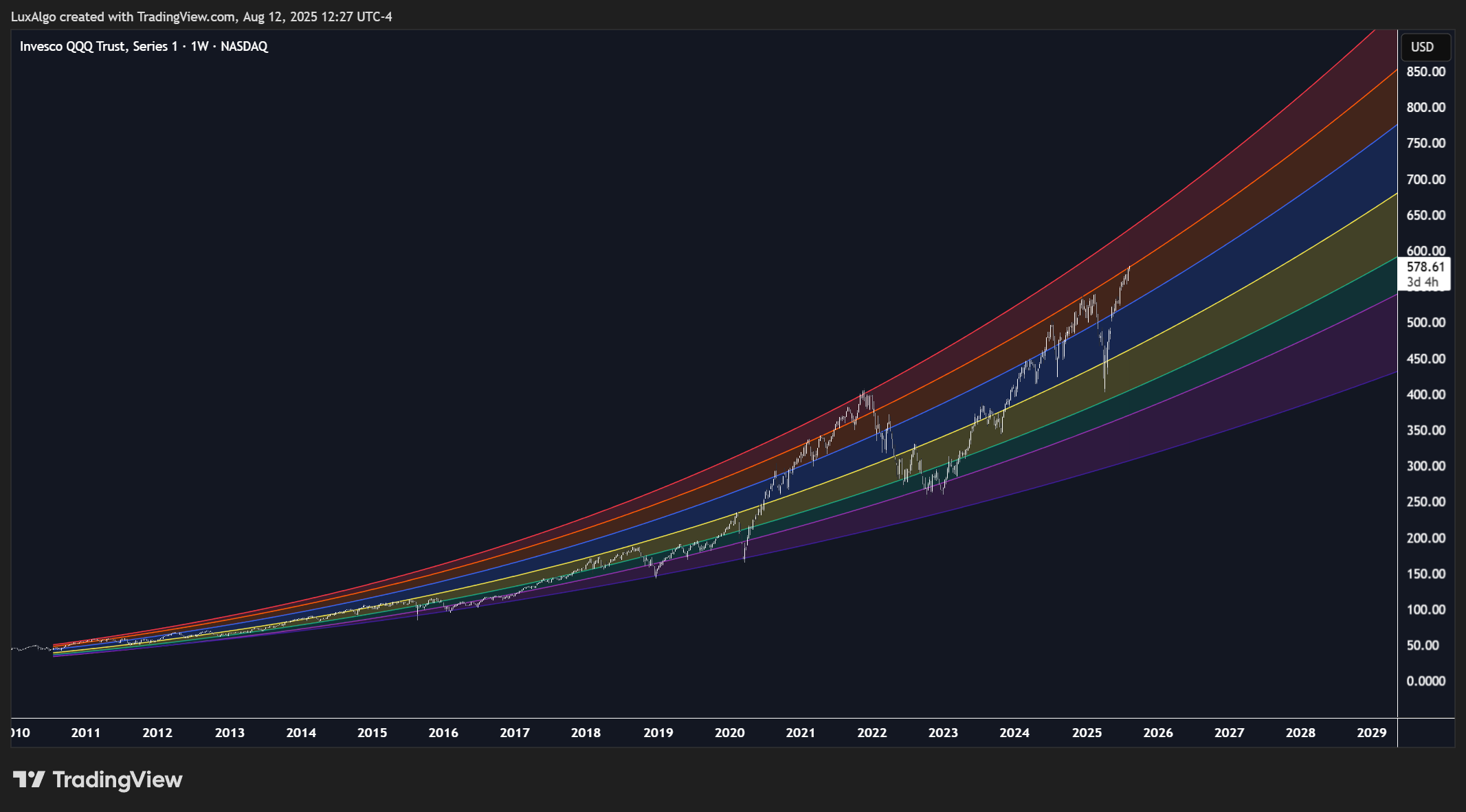The height and width of the screenshot is (812, 1466).
Task: Click the 2029 time axis label
Action: tap(1372, 732)
